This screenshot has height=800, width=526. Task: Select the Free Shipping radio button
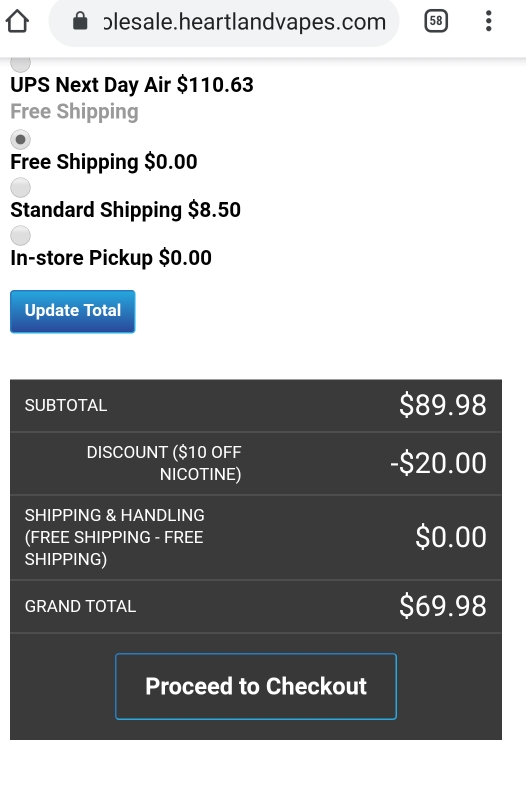pos(20,139)
